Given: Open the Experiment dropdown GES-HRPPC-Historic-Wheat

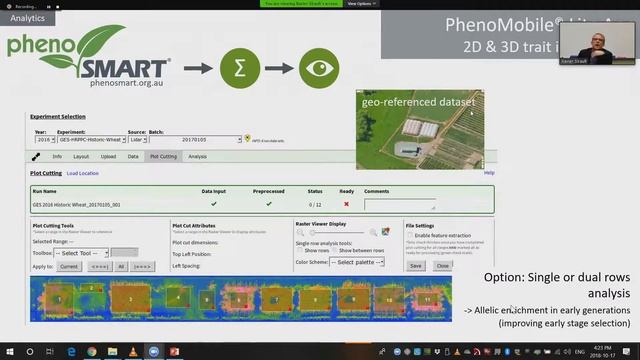Looking at the screenshot, I should (91, 140).
